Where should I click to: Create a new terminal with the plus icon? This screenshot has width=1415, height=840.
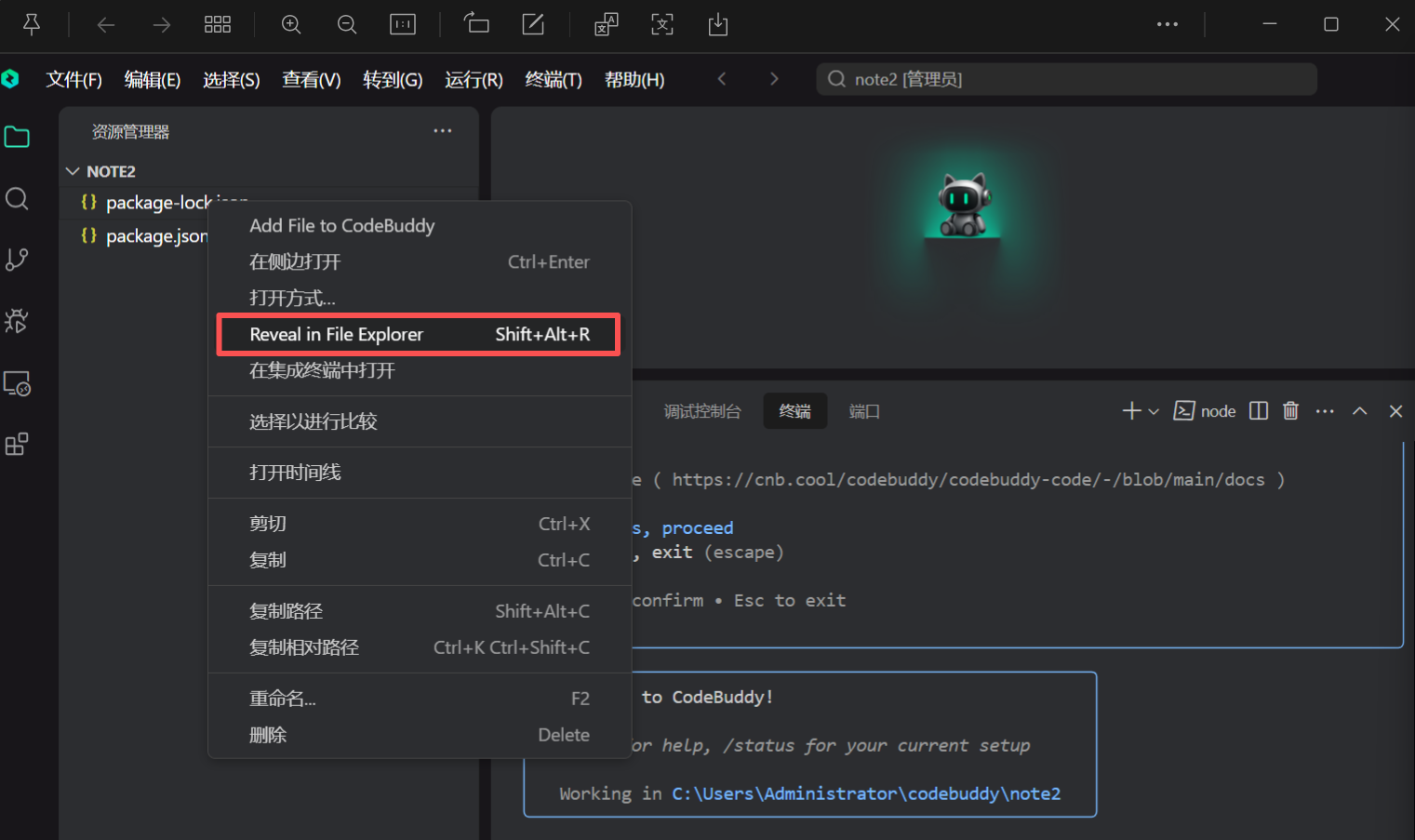pyautogui.click(x=1131, y=411)
